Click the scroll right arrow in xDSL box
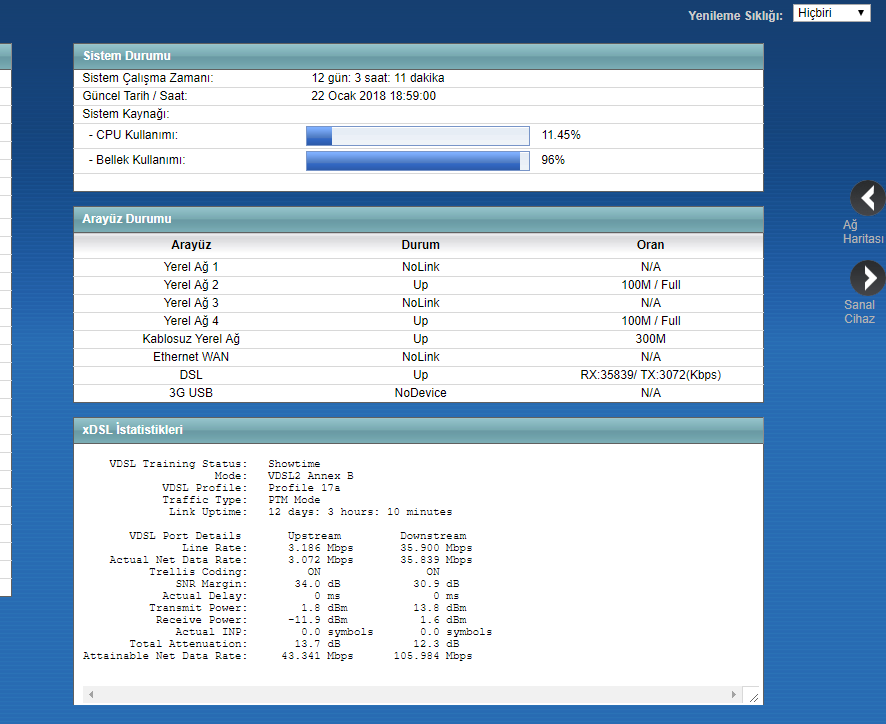886x724 pixels. (x=734, y=695)
